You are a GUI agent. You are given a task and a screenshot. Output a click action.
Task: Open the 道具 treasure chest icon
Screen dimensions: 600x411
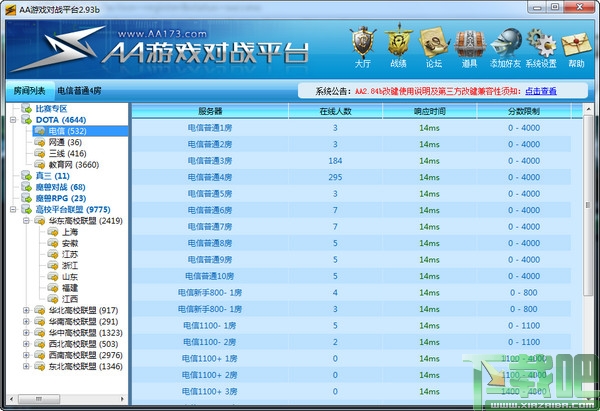(466, 44)
